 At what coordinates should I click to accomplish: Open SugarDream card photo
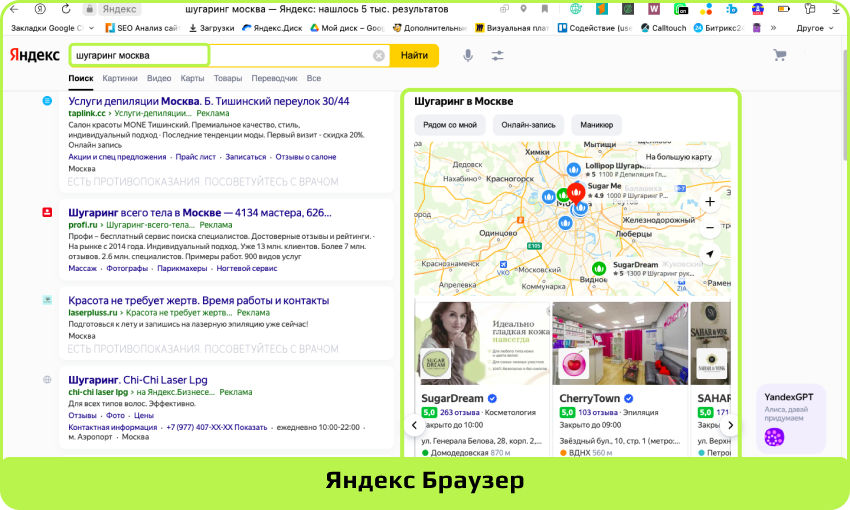pos(482,344)
